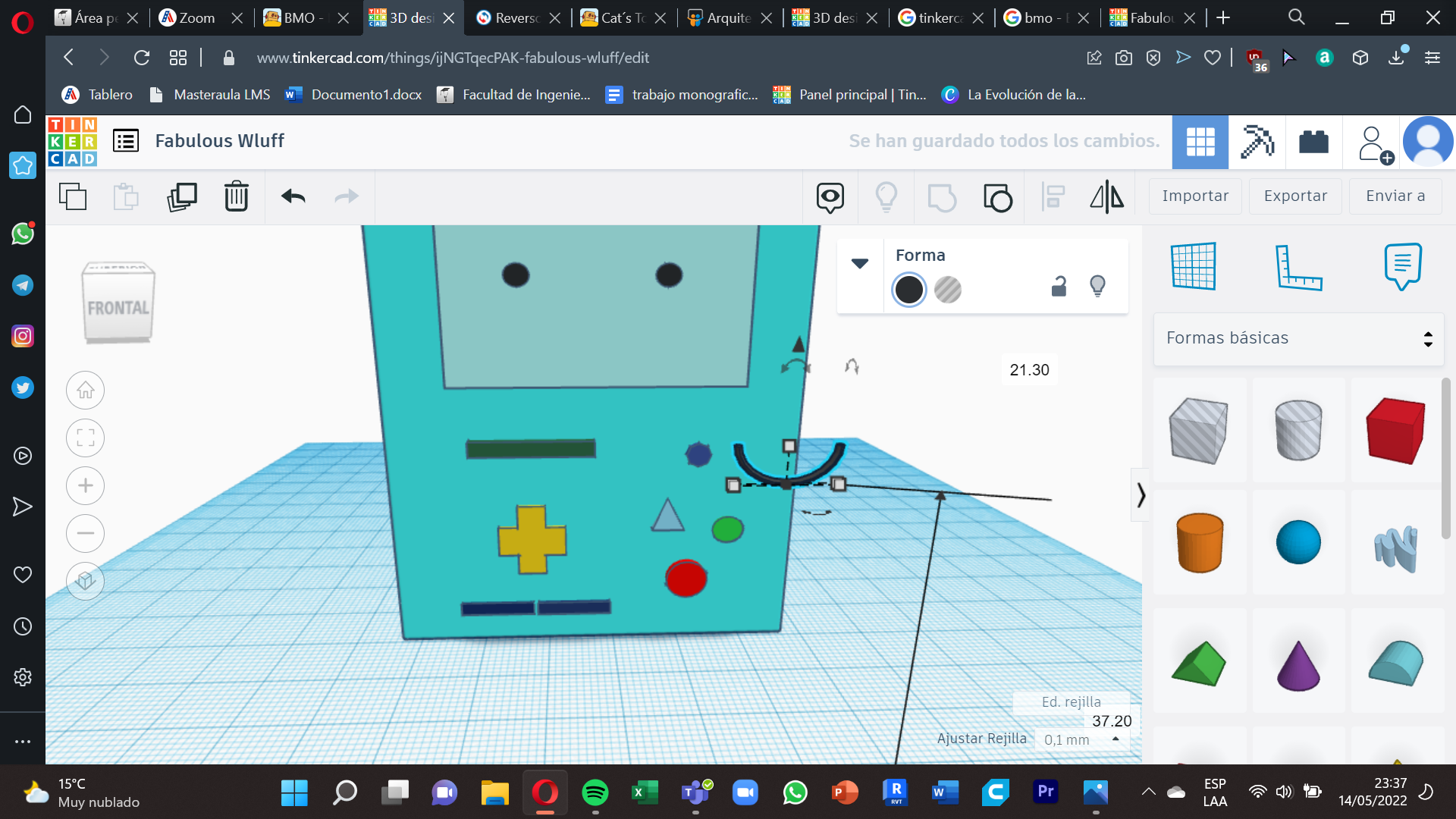
Task: Open the Panel principal Tinkercad bookmark
Action: coord(849,94)
